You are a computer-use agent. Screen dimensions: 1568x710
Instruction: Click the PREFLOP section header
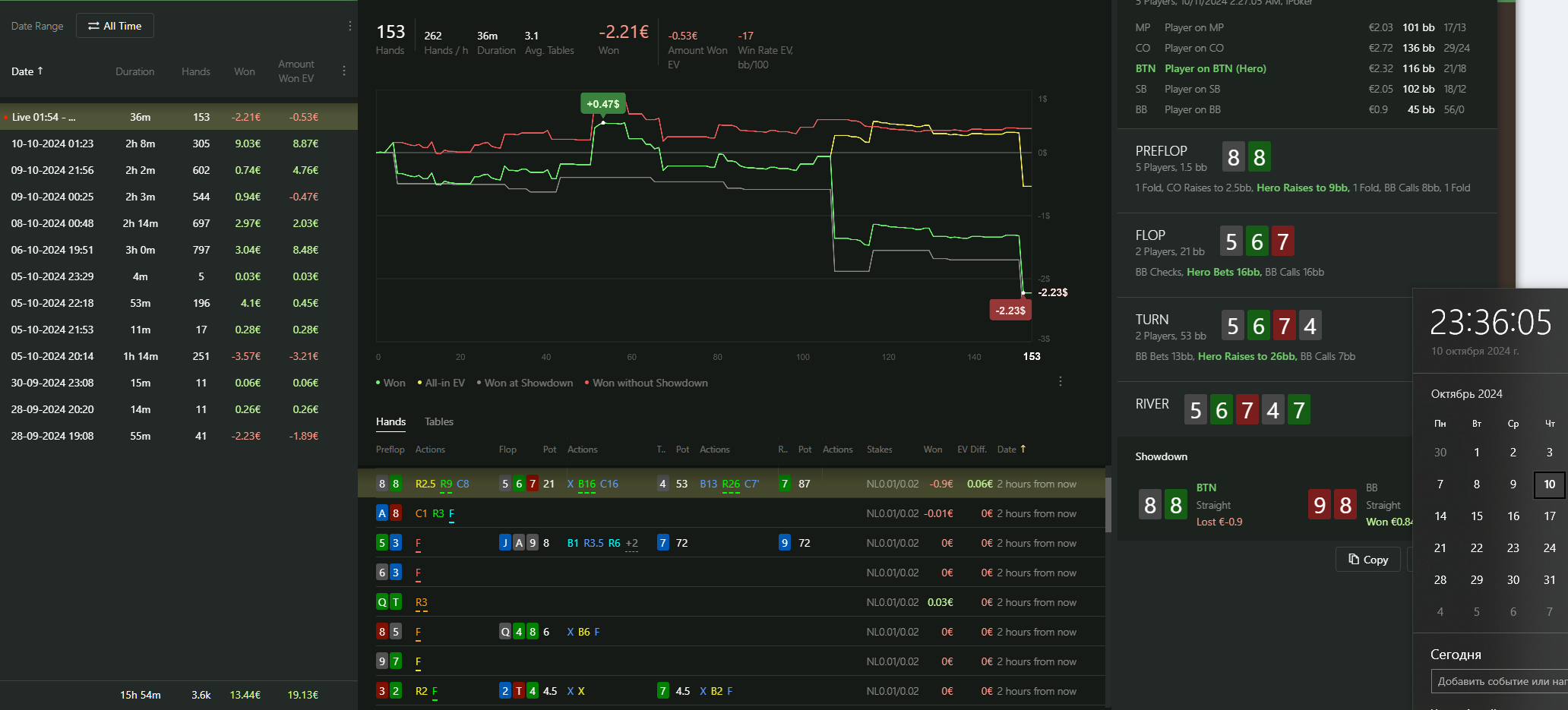tap(1161, 151)
